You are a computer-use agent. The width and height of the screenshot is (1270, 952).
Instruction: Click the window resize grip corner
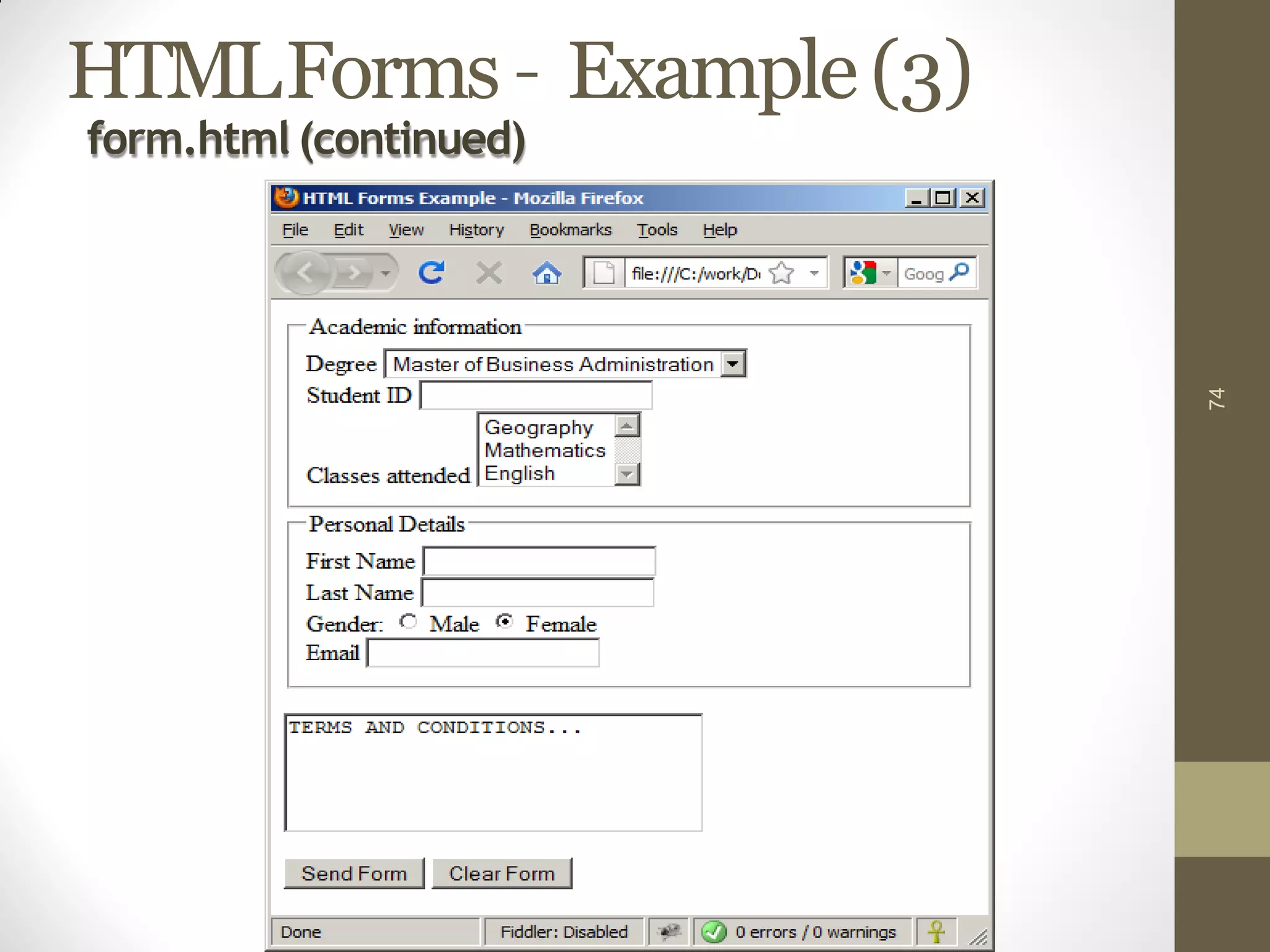pyautogui.click(x=978, y=937)
